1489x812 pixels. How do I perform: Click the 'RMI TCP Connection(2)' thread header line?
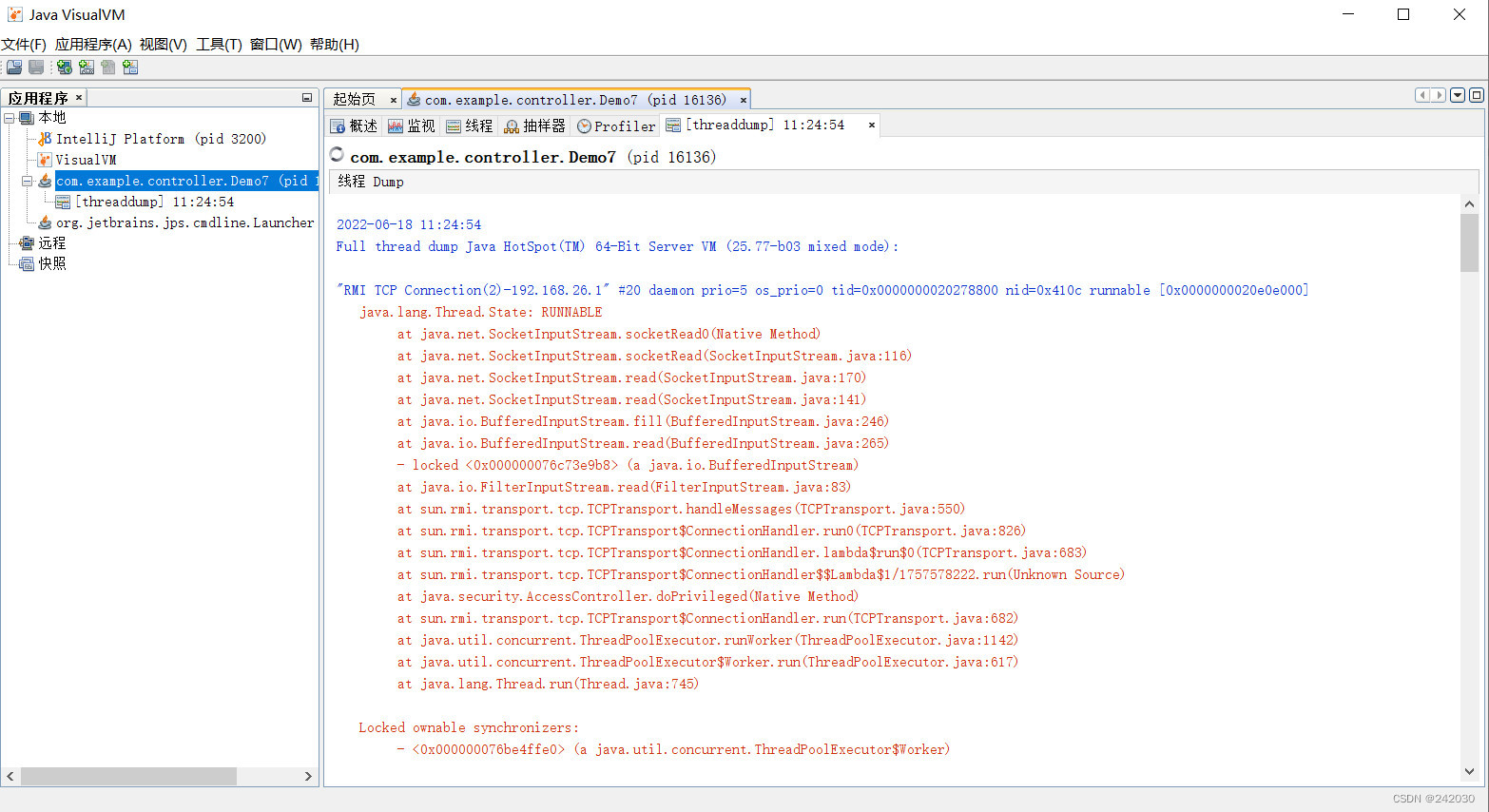pyautogui.click(x=822, y=290)
